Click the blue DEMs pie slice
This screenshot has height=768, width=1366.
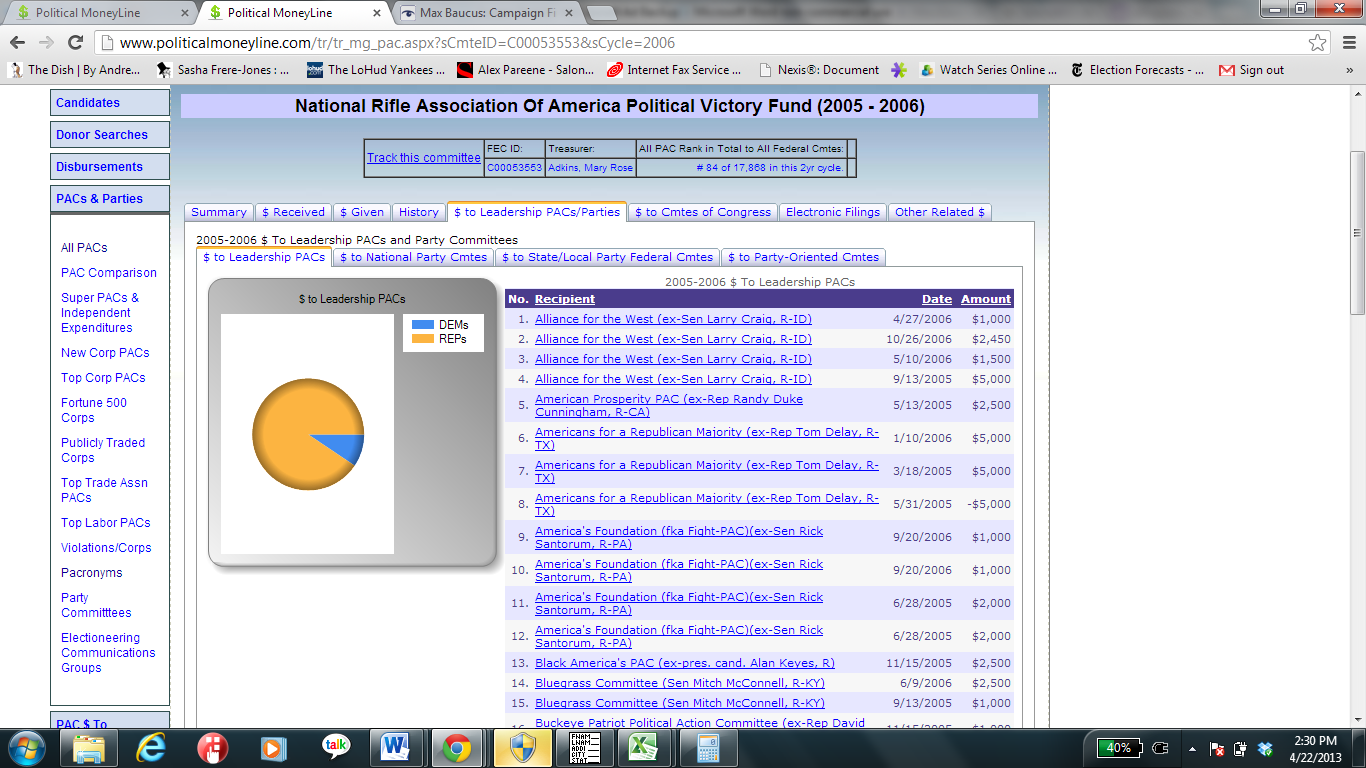(x=342, y=447)
